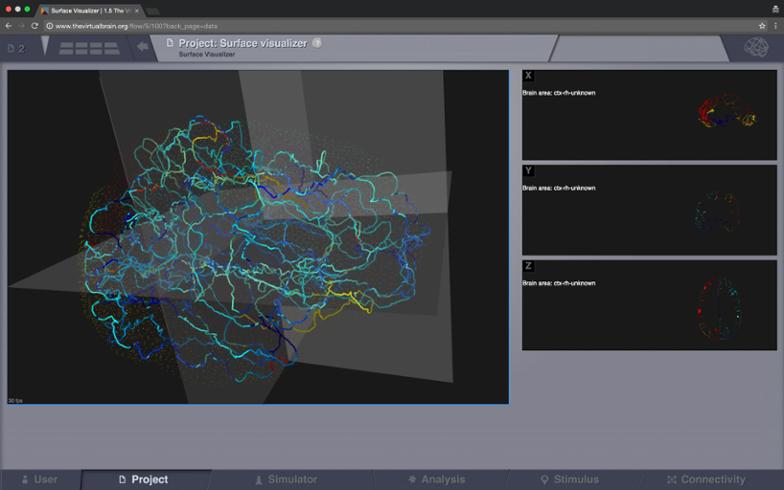Screen dimensions: 784x490
Task: Click the Y axis slice label
Action: click(528, 171)
